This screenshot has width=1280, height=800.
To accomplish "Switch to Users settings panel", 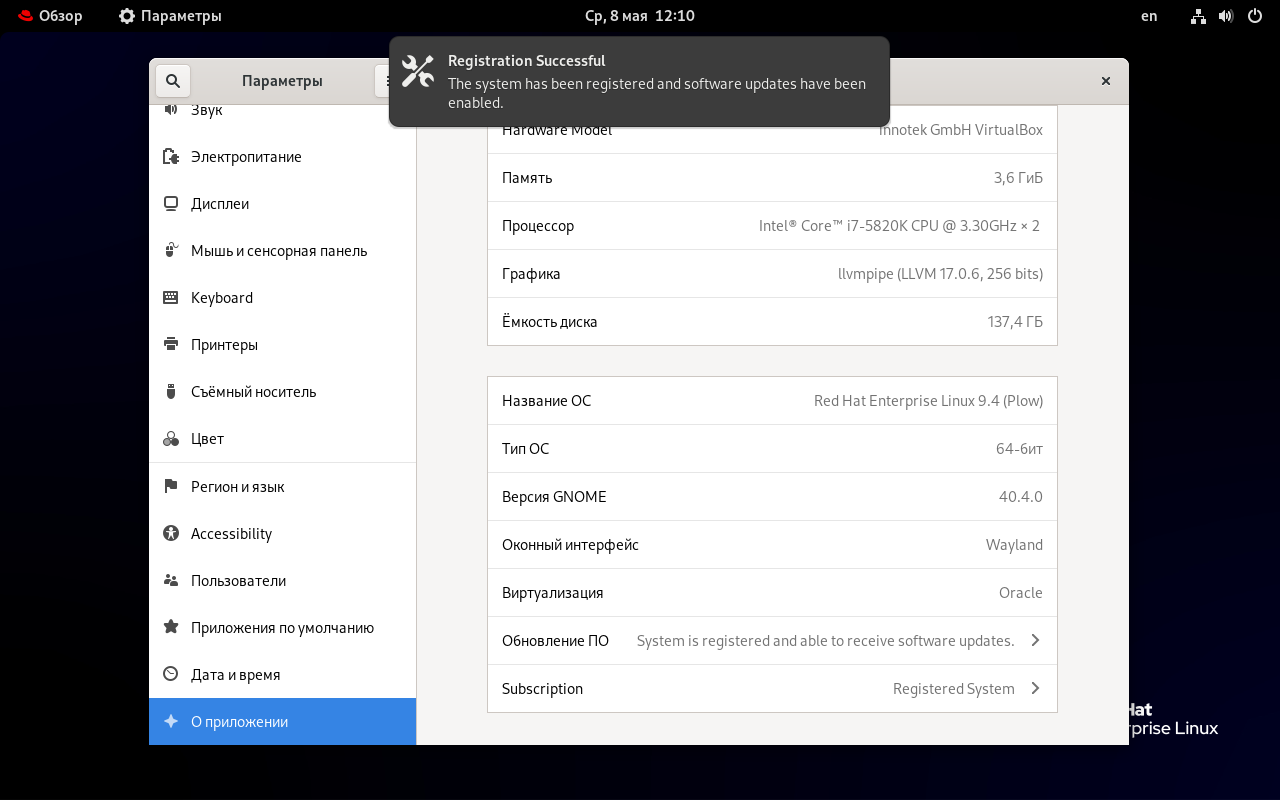I will pos(238,581).
